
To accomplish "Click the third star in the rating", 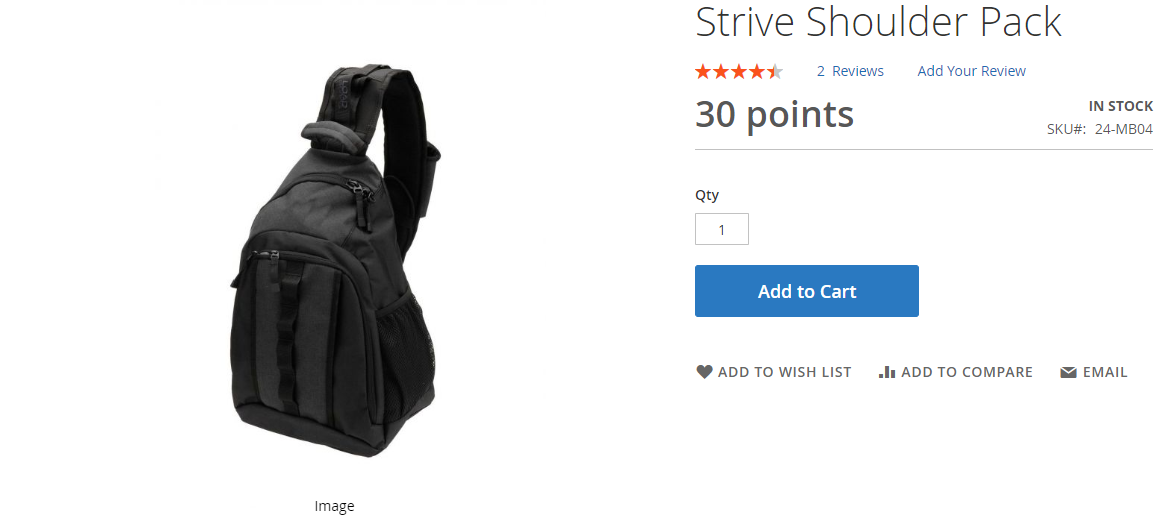I will pos(738,72).
